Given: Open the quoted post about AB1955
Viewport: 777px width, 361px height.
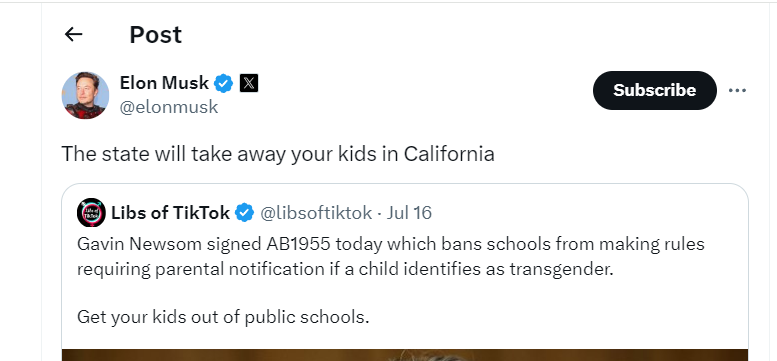Looking at the screenshot, I should pyautogui.click(x=405, y=272).
